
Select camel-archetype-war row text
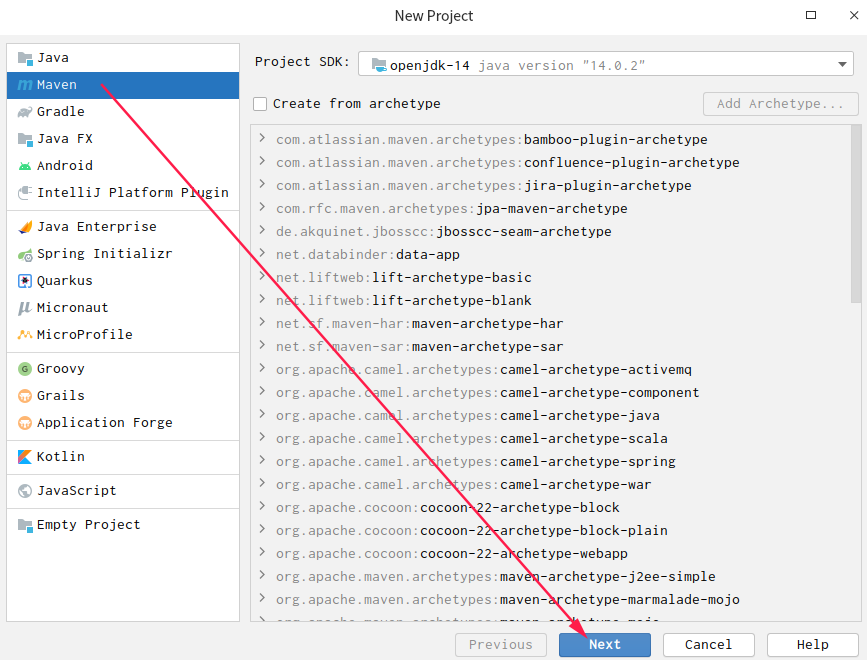(464, 485)
